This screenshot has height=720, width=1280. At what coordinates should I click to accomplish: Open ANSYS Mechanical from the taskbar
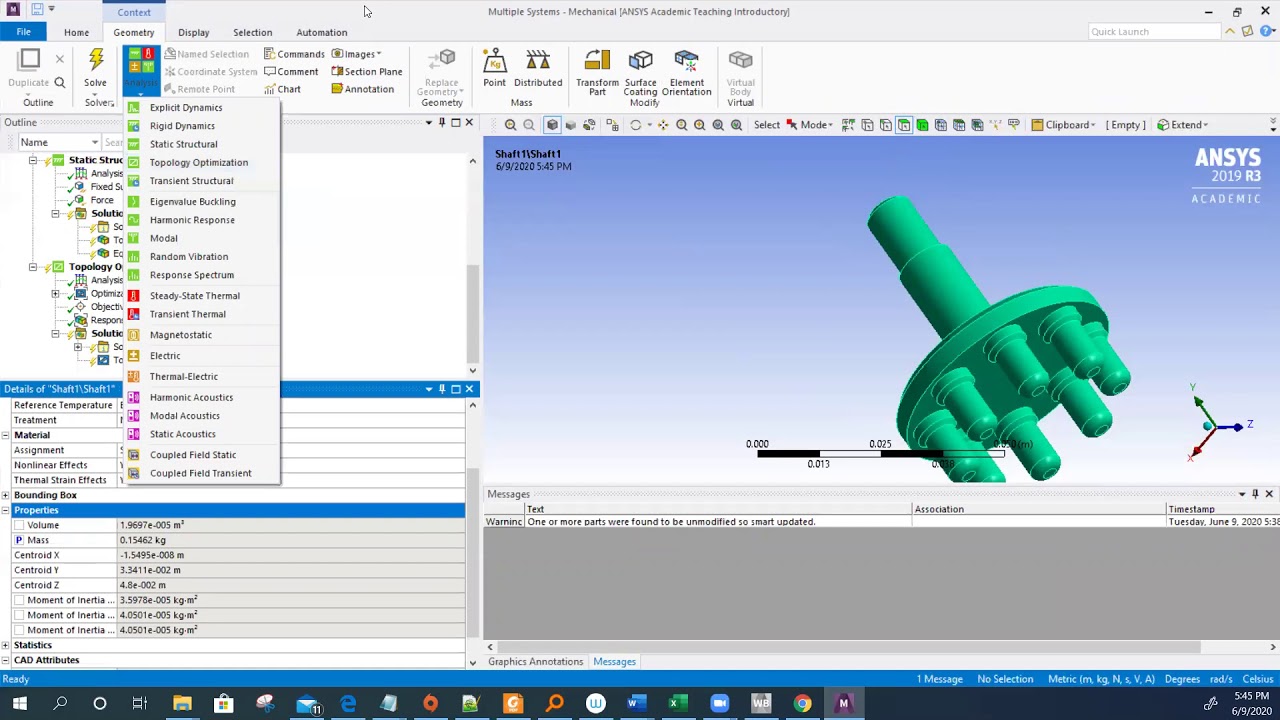[x=843, y=703]
